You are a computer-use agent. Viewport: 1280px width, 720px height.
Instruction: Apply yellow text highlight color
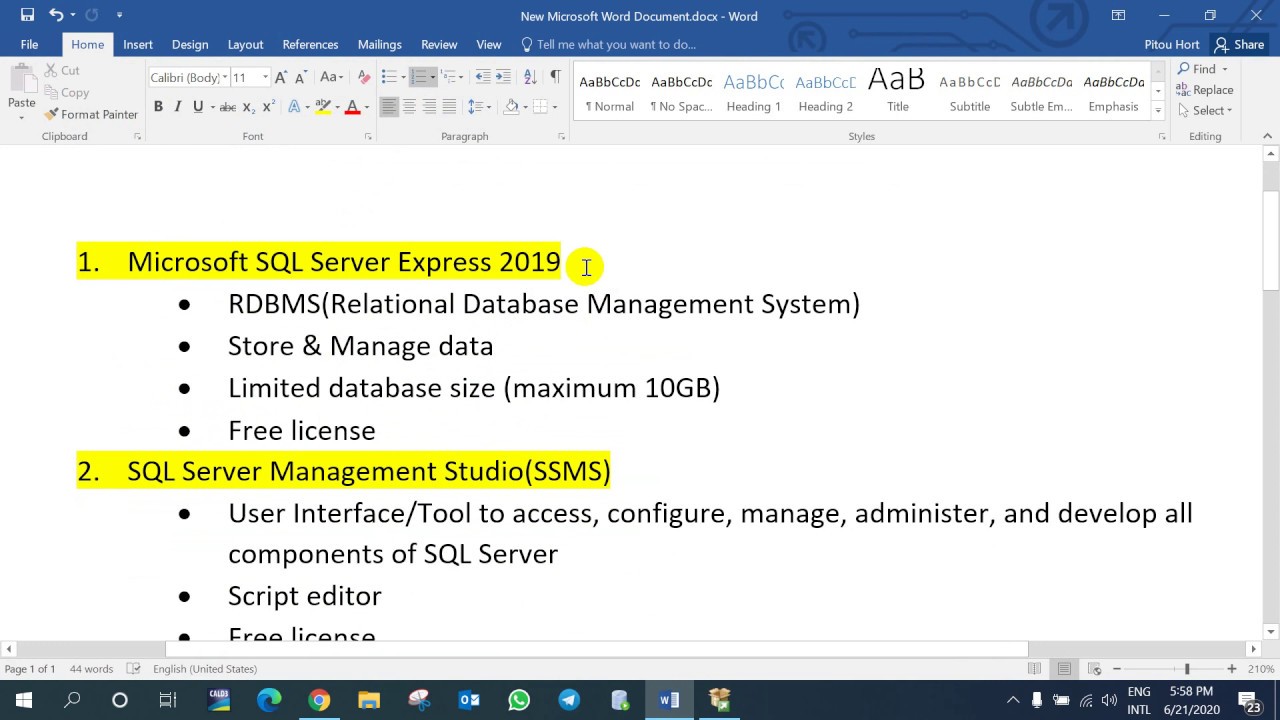(322, 107)
